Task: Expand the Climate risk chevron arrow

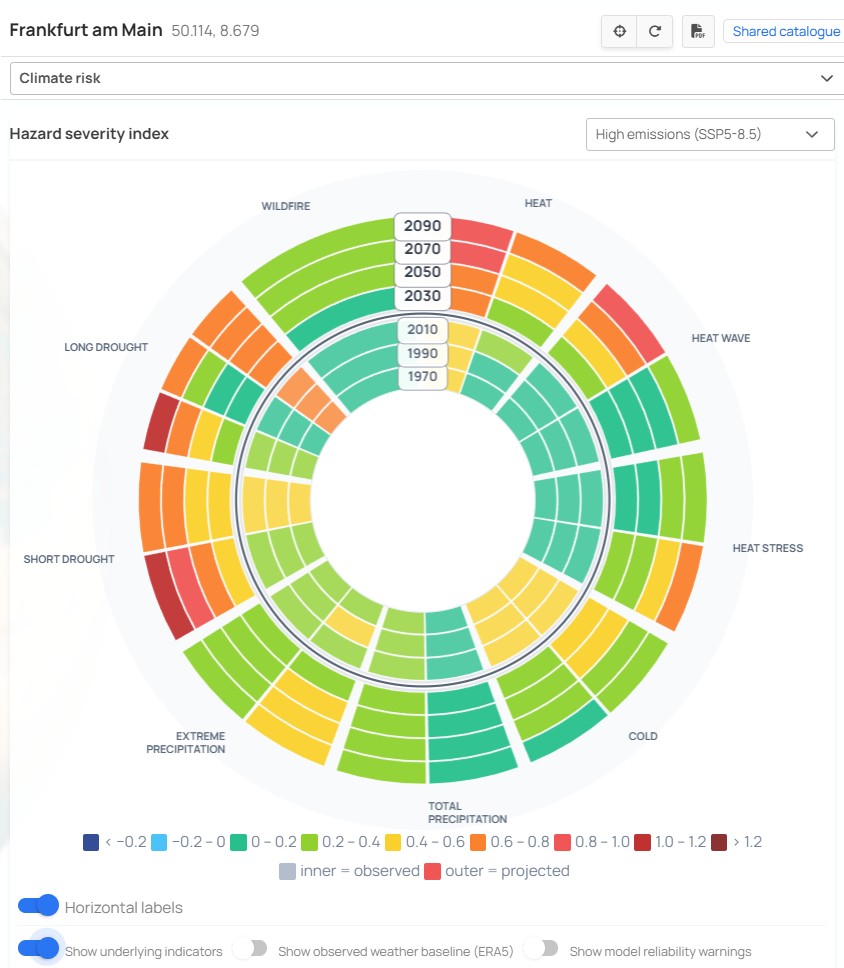Action: (x=826, y=78)
